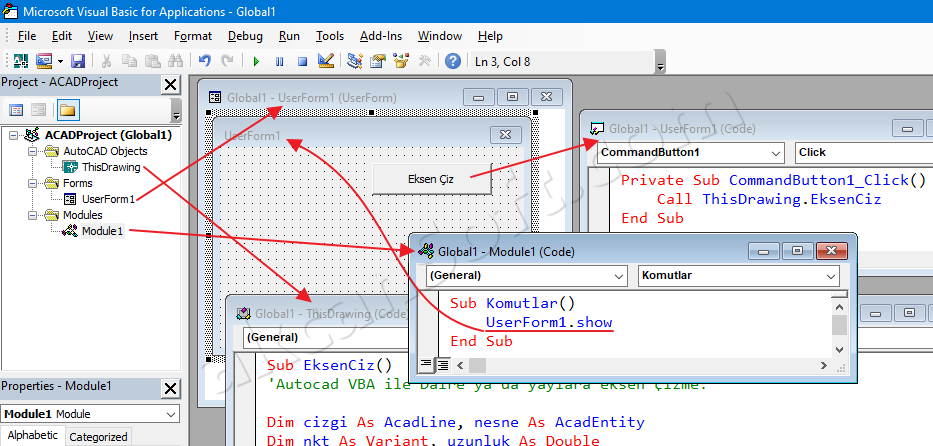Screen dimensions: 933x446
Task: Open the Module1 Module object dropdown
Action: click(171, 414)
